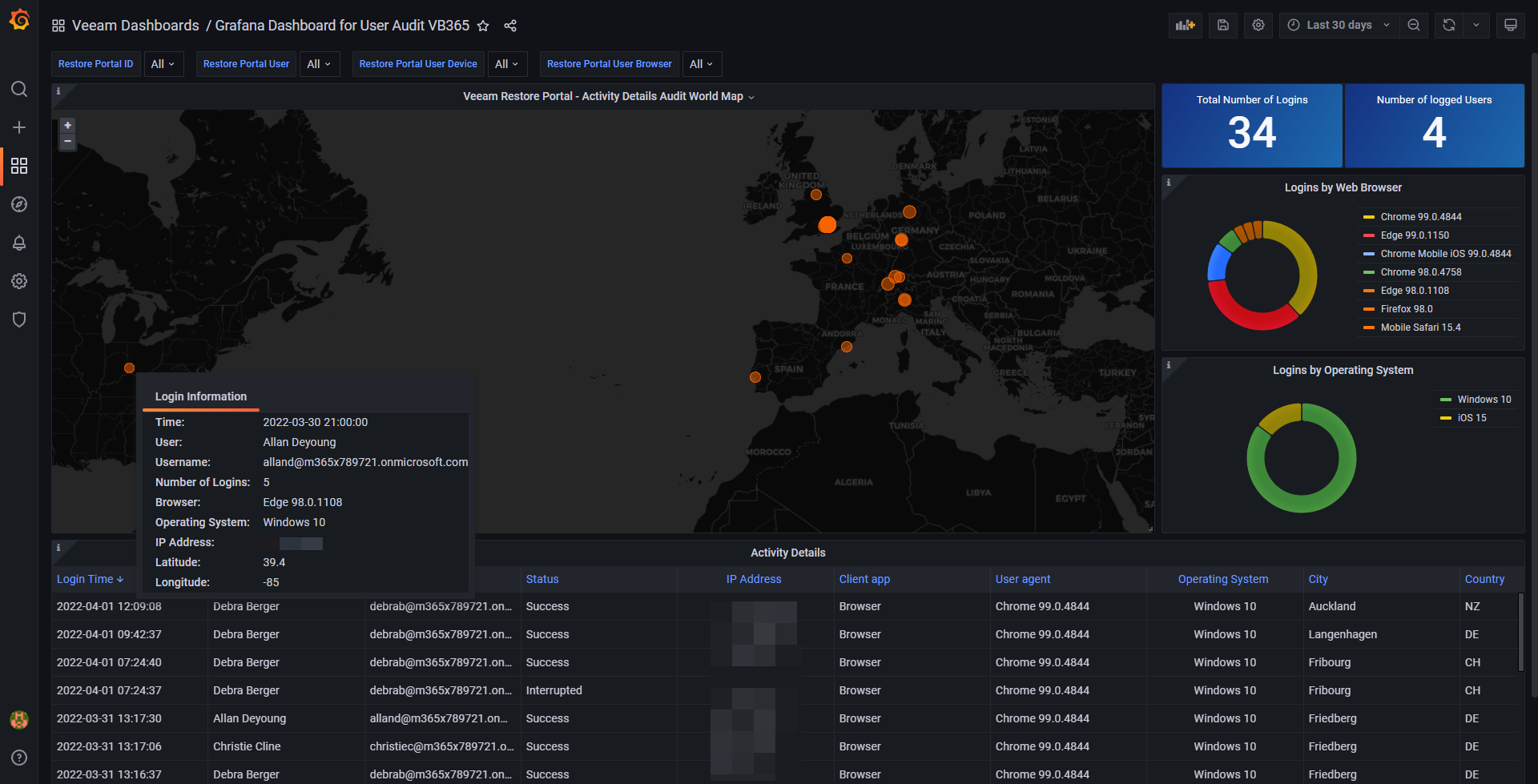This screenshot has width=1538, height=784.
Task: Click the dashboards grid icon beside title
Action: pos(58,26)
